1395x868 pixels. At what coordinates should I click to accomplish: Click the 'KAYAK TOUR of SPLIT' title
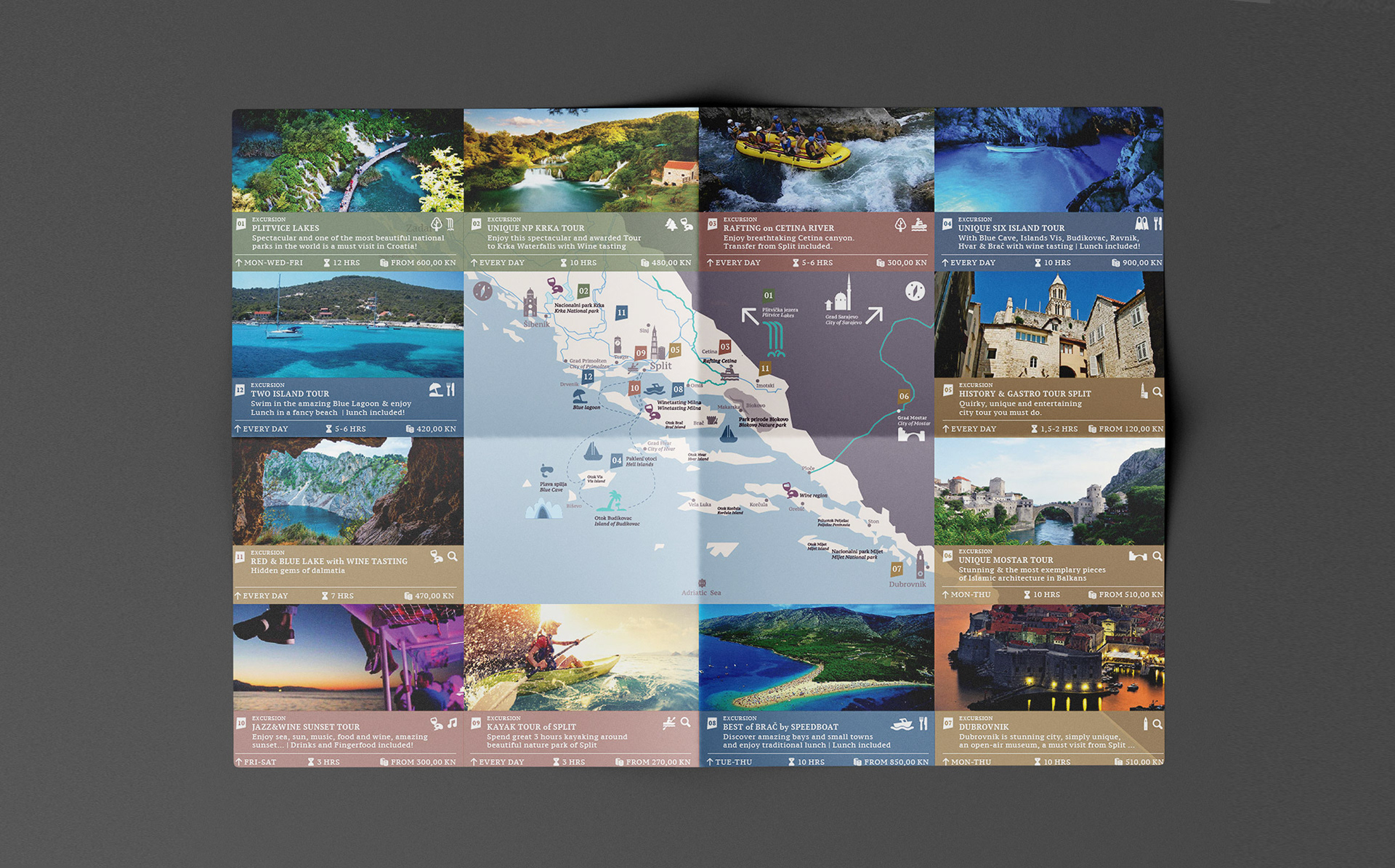click(x=531, y=726)
